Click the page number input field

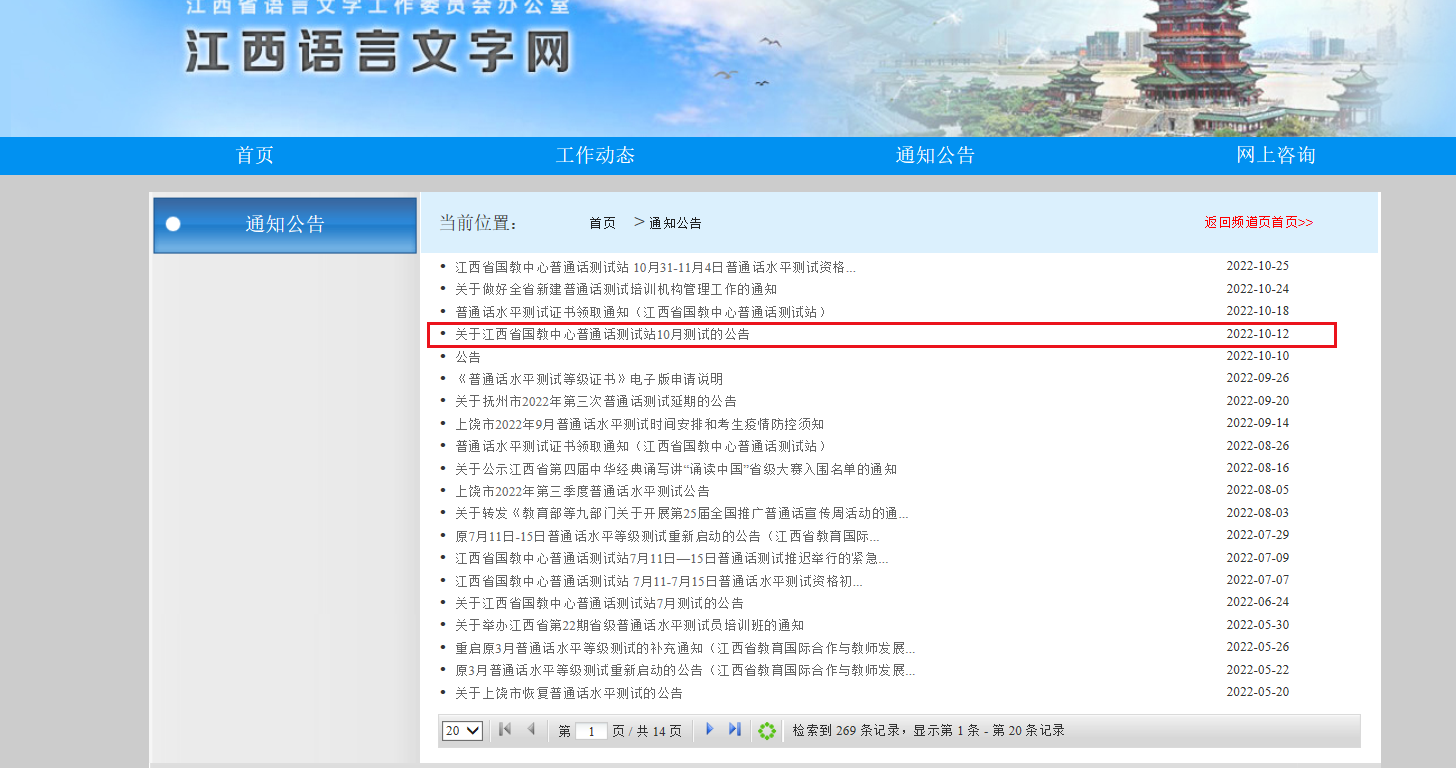(x=591, y=731)
